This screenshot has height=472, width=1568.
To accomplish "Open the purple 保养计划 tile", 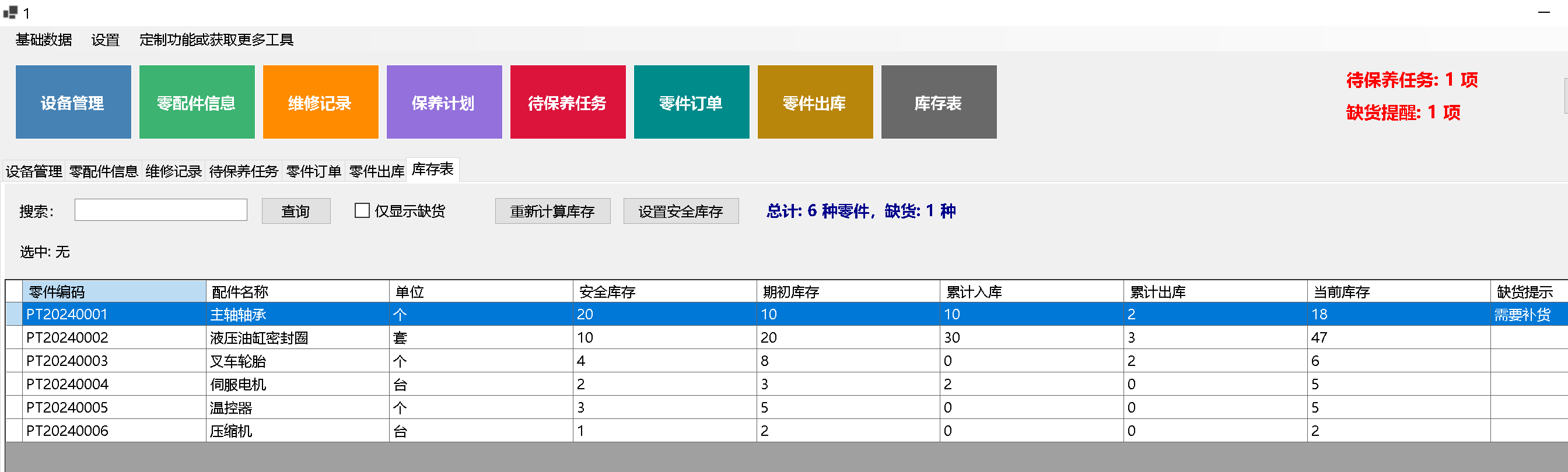I will click(444, 102).
